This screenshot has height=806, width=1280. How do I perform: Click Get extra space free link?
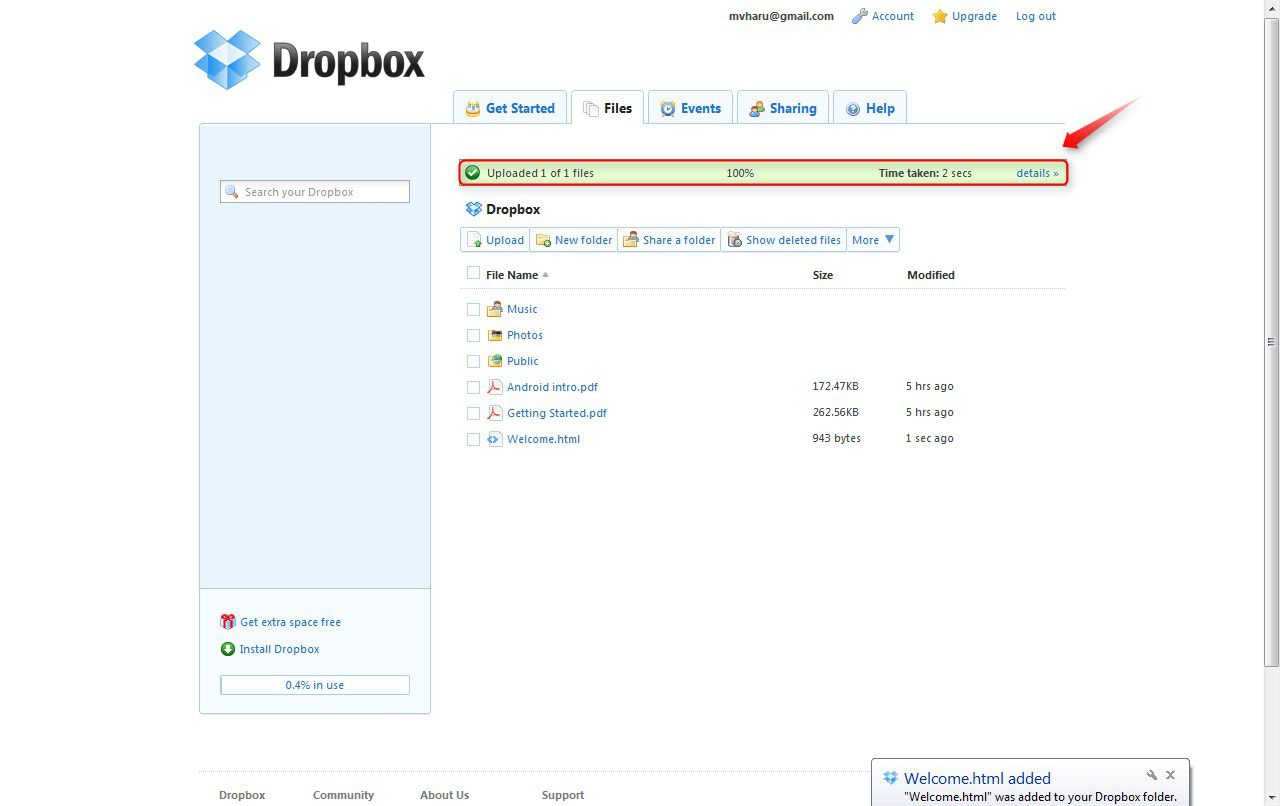[290, 622]
